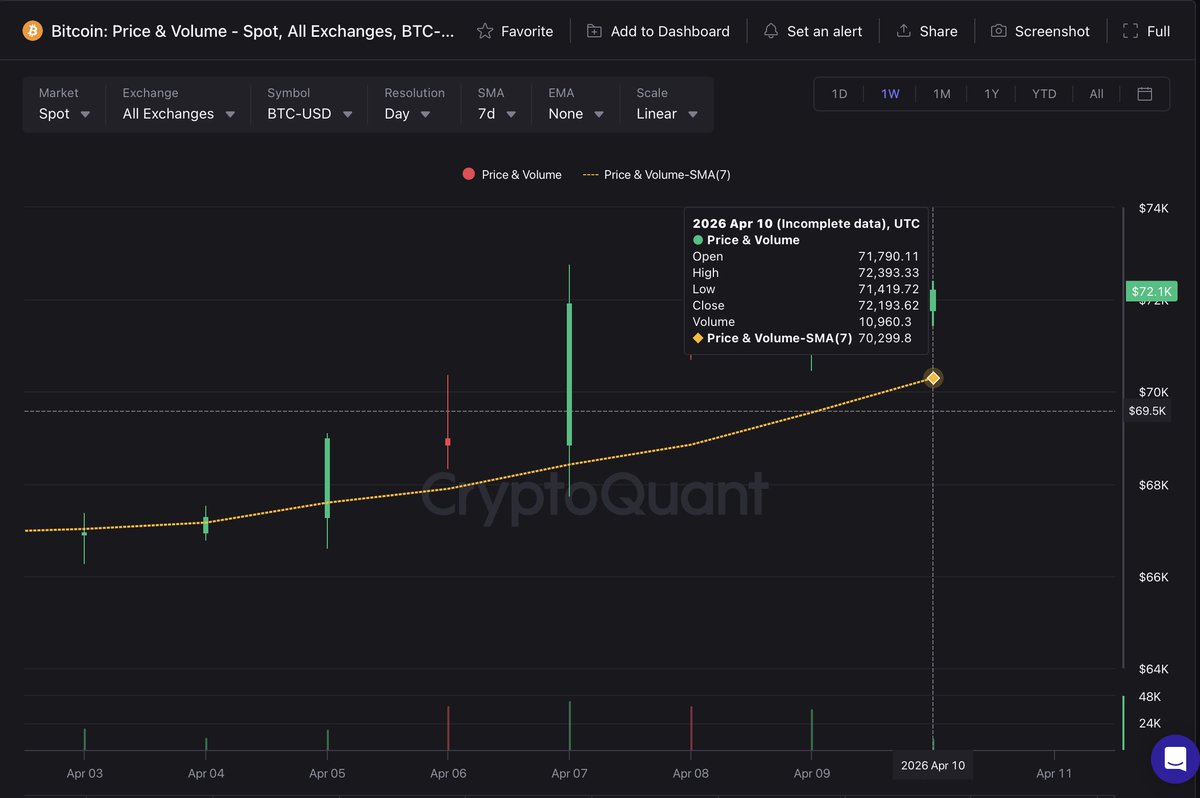Select the YTD time range
1200x798 pixels.
pos(1044,94)
